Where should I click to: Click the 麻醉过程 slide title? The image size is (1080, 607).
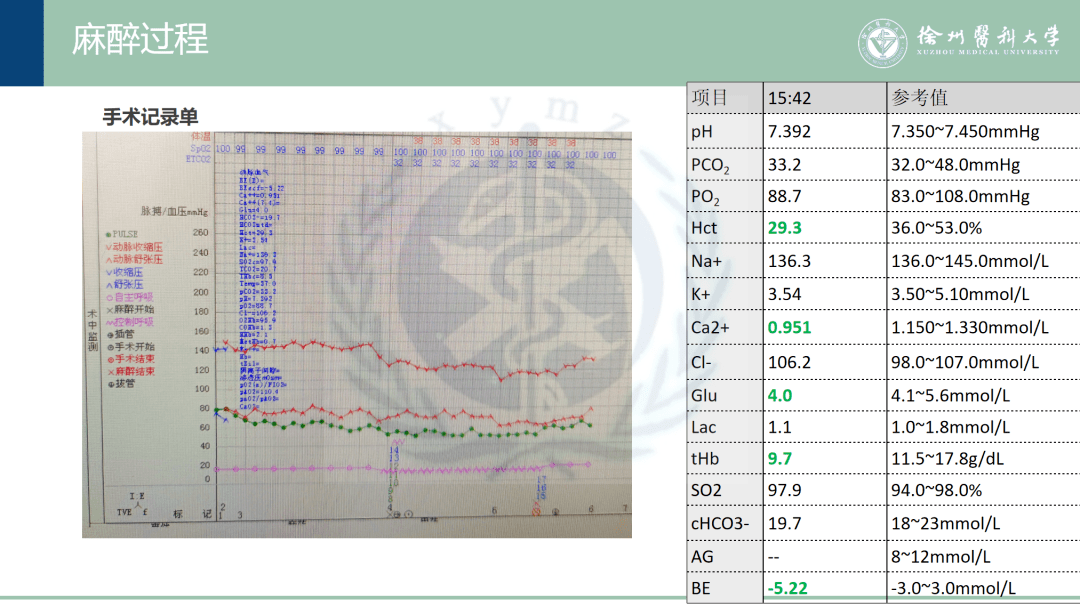coord(140,40)
